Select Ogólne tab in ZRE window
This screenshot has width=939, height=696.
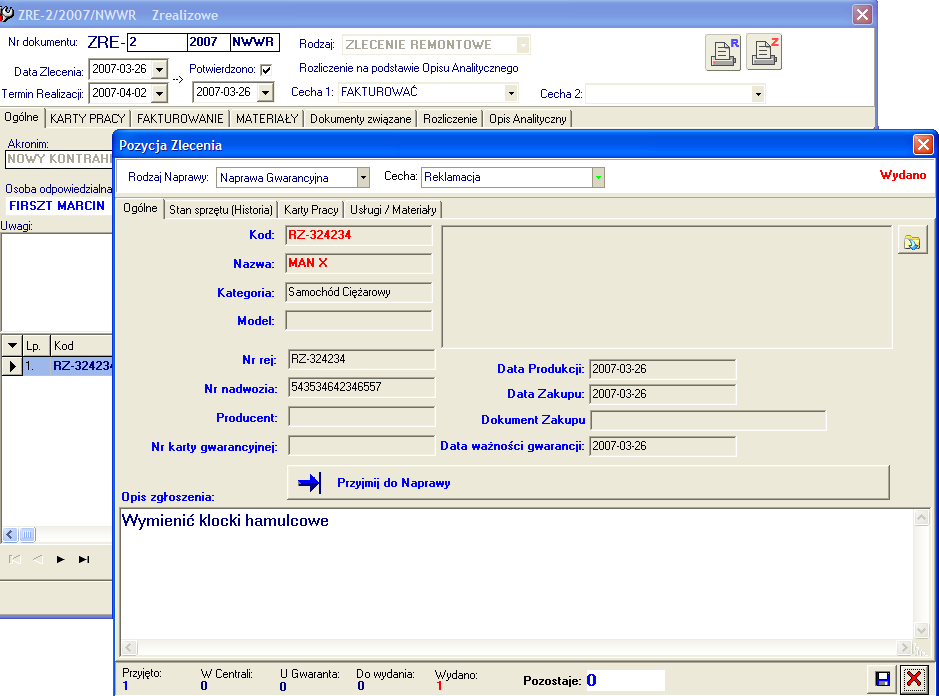point(22,117)
